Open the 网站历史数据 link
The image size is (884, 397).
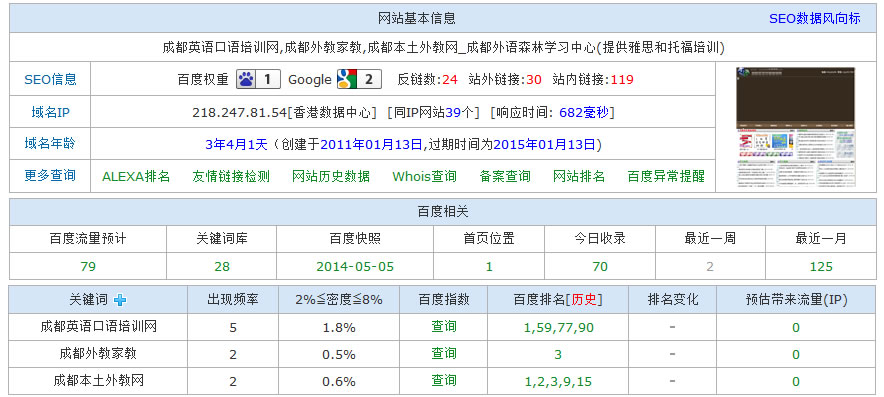pyautogui.click(x=331, y=177)
